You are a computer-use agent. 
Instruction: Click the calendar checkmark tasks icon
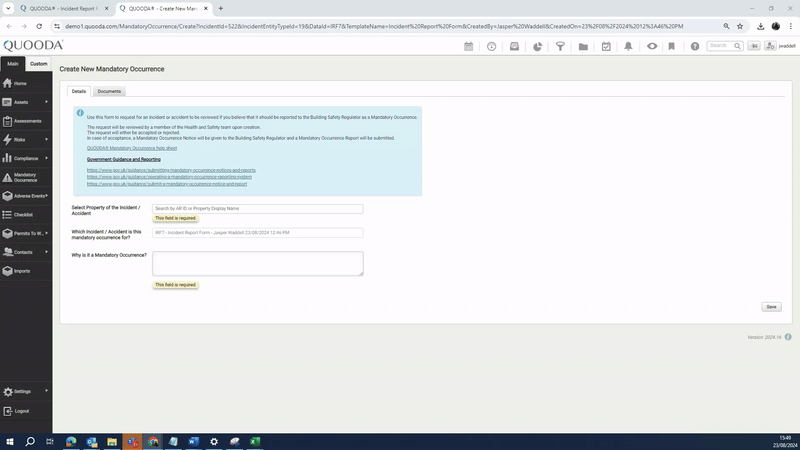(x=606, y=46)
